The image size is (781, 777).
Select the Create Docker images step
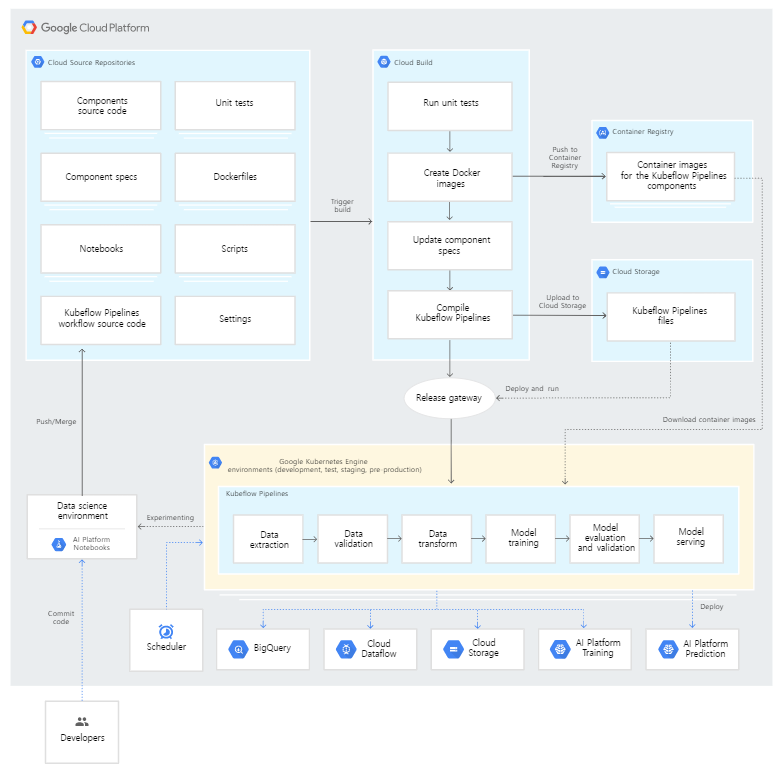coord(450,177)
